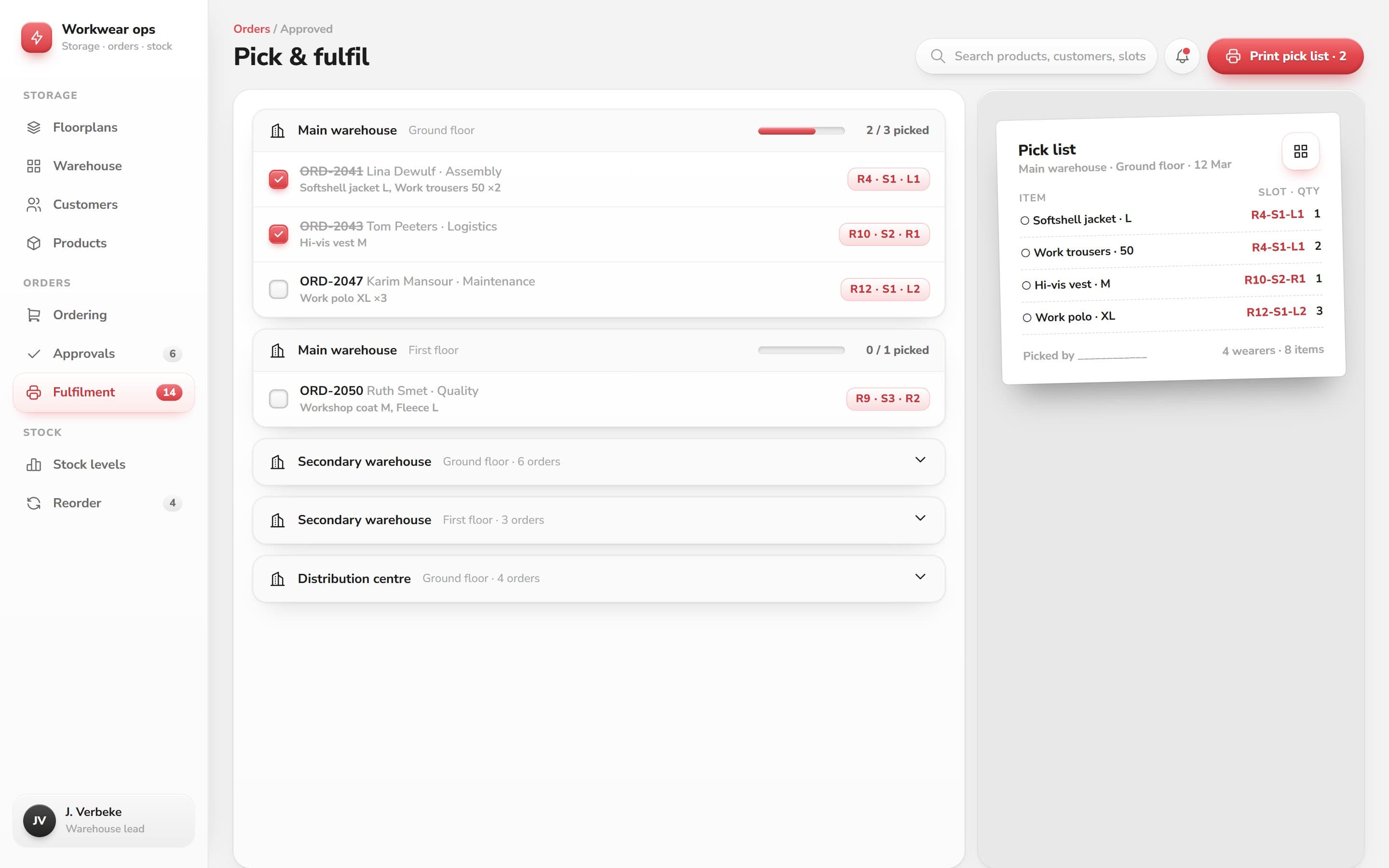Click the search magnifier icon
The height and width of the screenshot is (868, 1389).
click(x=938, y=56)
